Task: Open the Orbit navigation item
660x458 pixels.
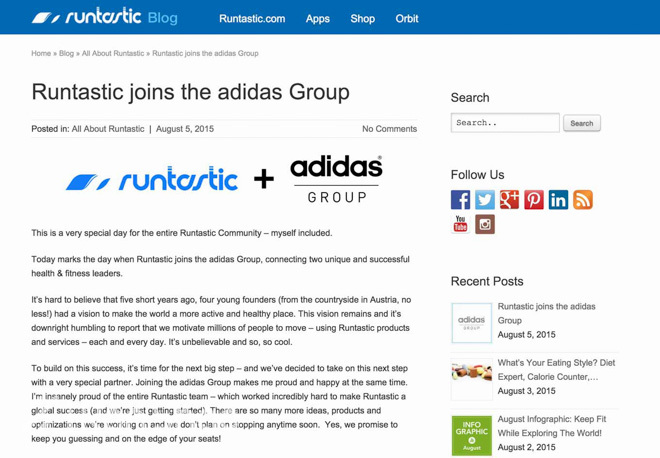Action: 407,19
